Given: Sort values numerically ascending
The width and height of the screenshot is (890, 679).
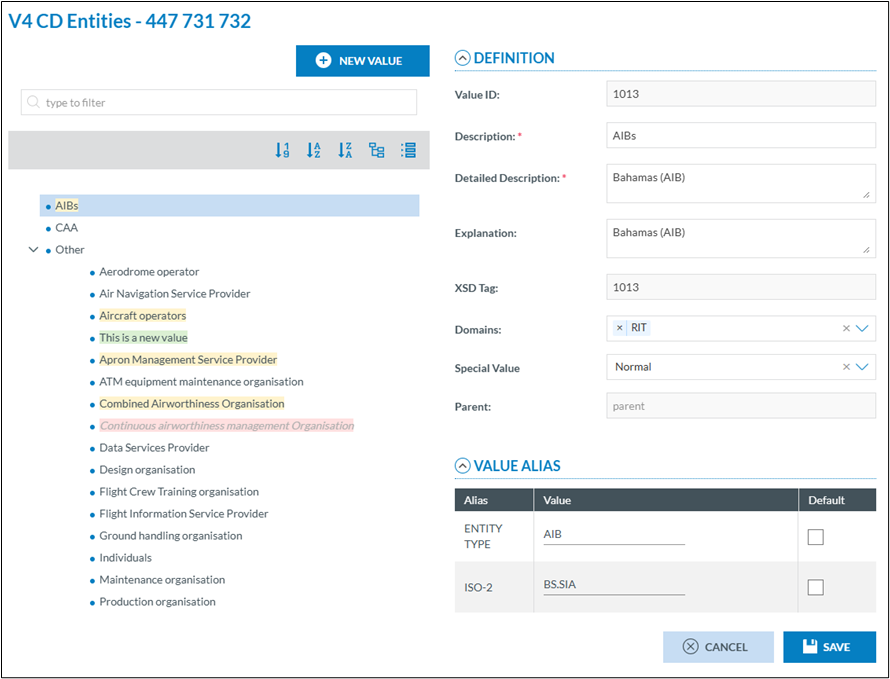Looking at the screenshot, I should coord(283,150).
